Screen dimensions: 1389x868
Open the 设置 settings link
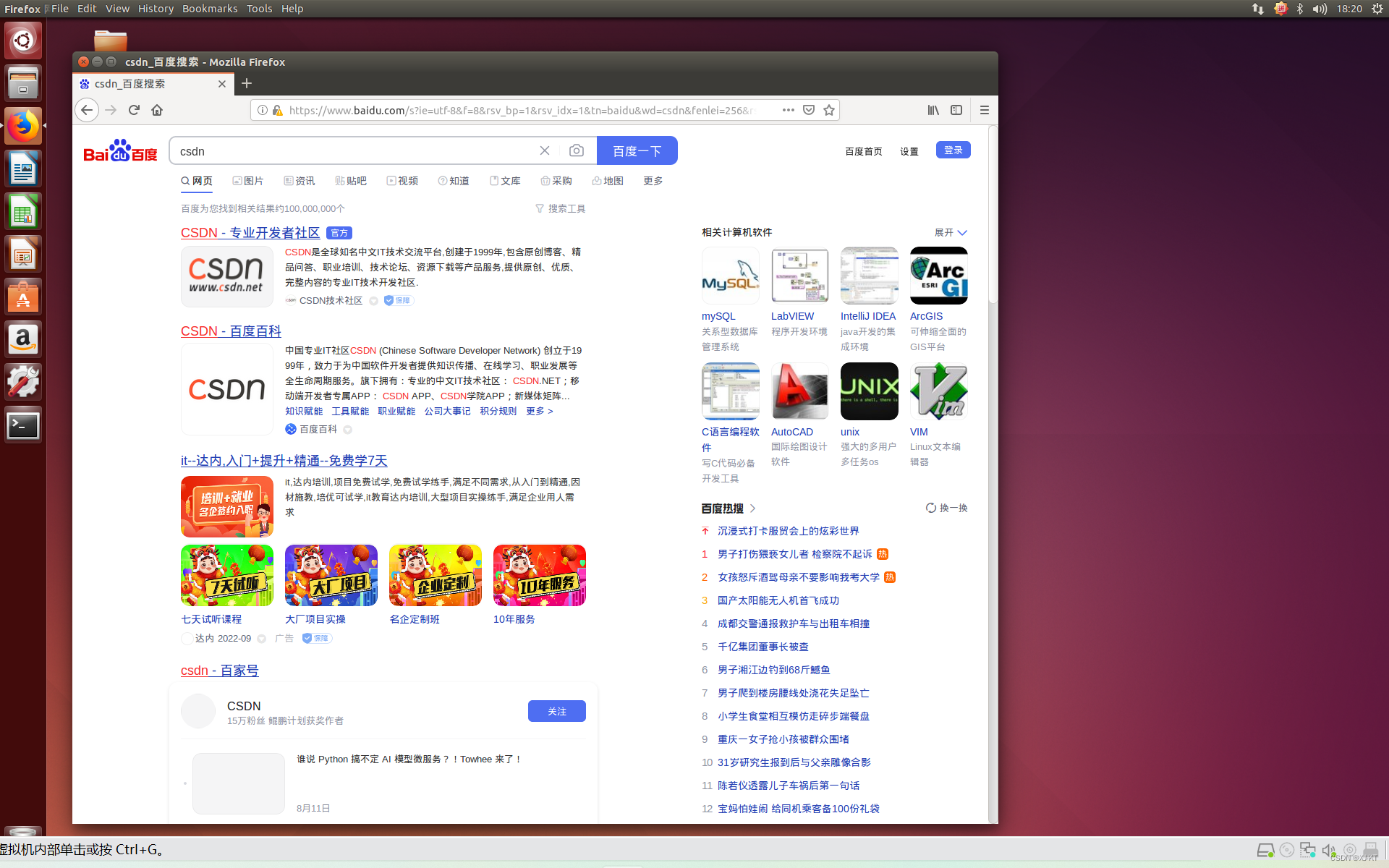[x=909, y=151]
